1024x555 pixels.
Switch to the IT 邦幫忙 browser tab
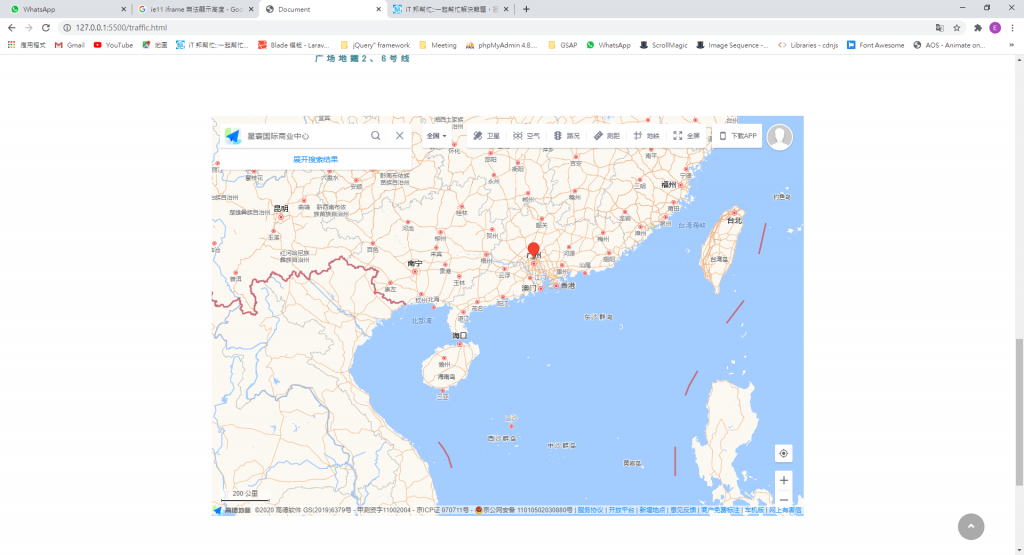451,9
